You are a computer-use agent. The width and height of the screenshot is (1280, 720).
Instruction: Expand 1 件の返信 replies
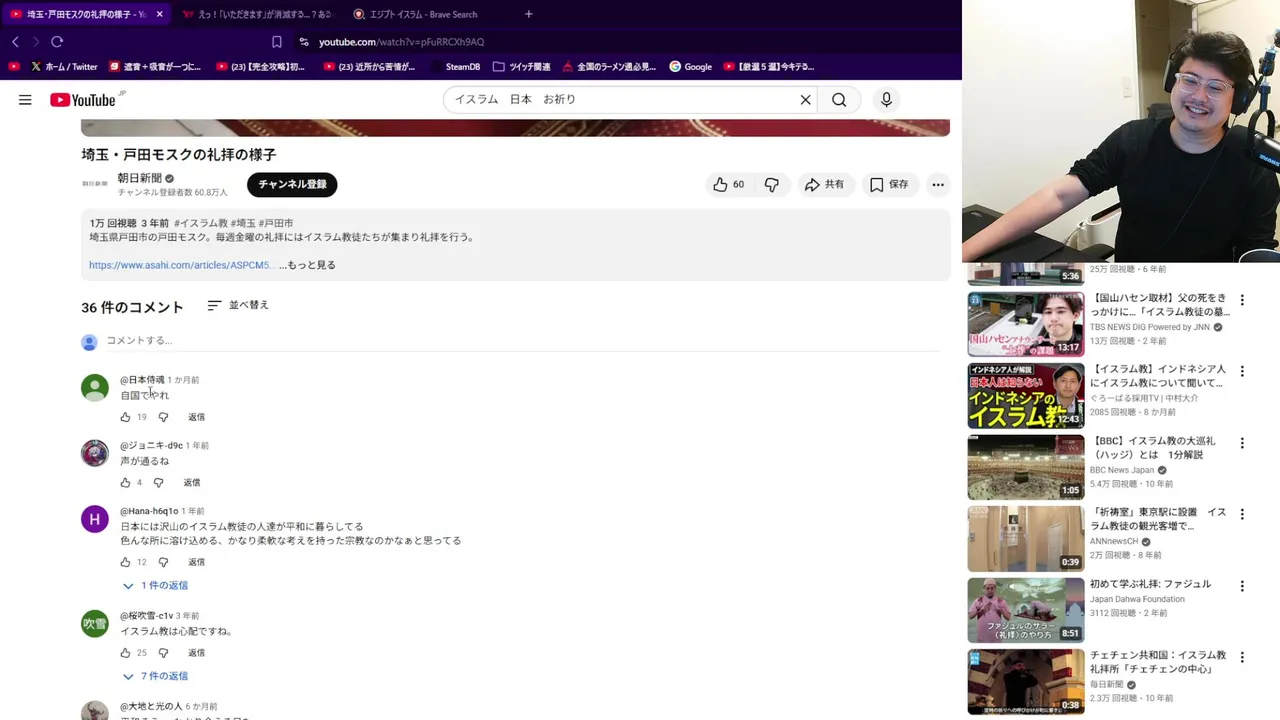(x=155, y=586)
